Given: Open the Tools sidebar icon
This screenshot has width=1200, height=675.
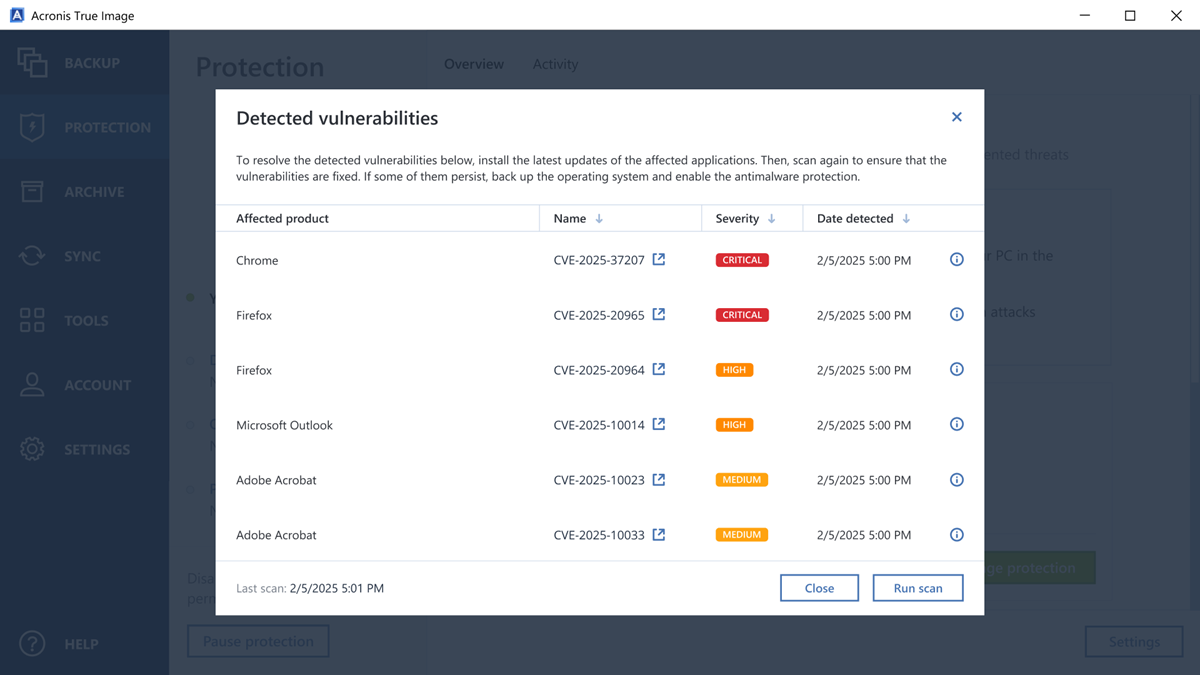Looking at the screenshot, I should click(x=32, y=321).
